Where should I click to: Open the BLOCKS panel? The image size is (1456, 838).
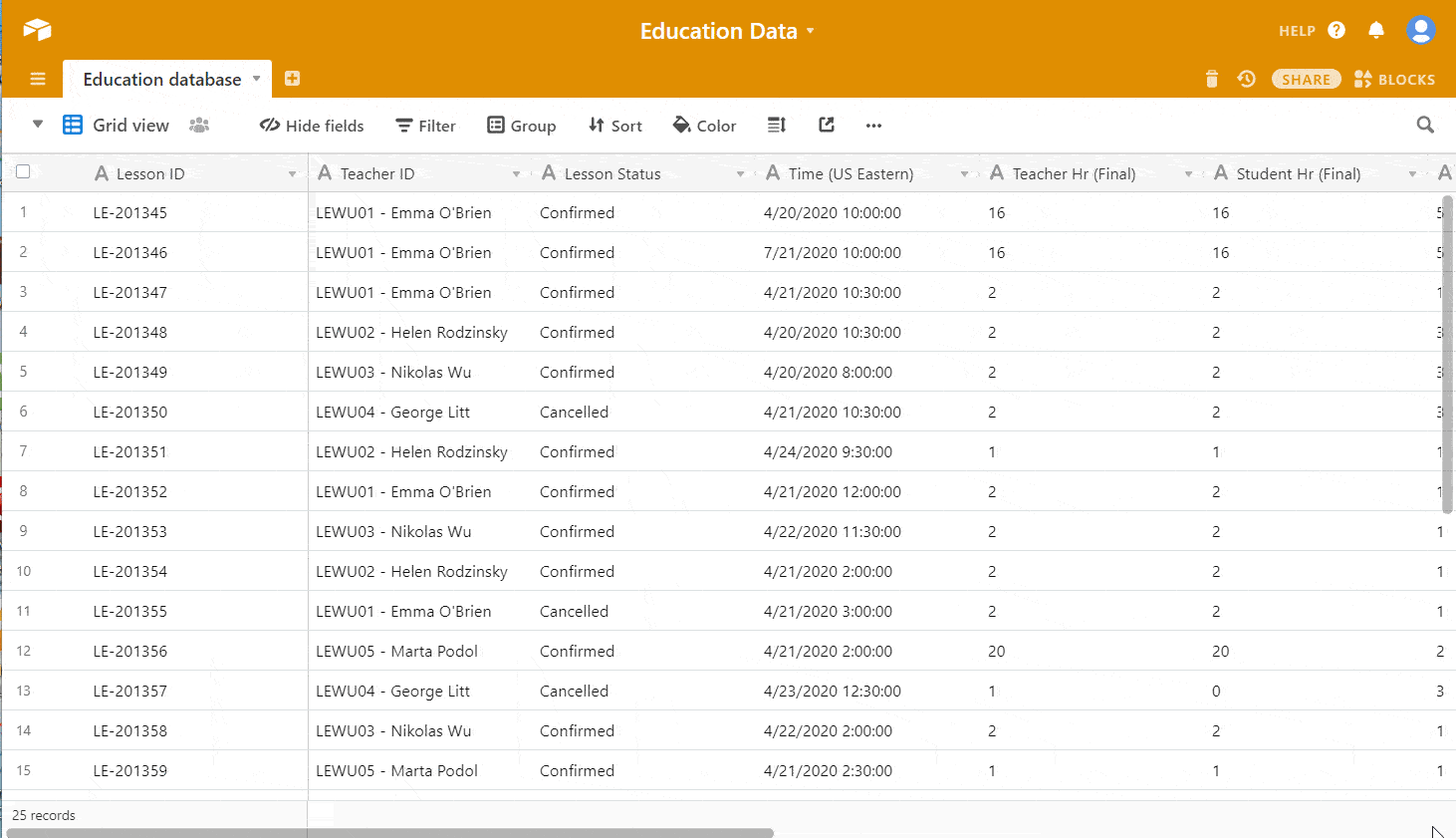1394,79
